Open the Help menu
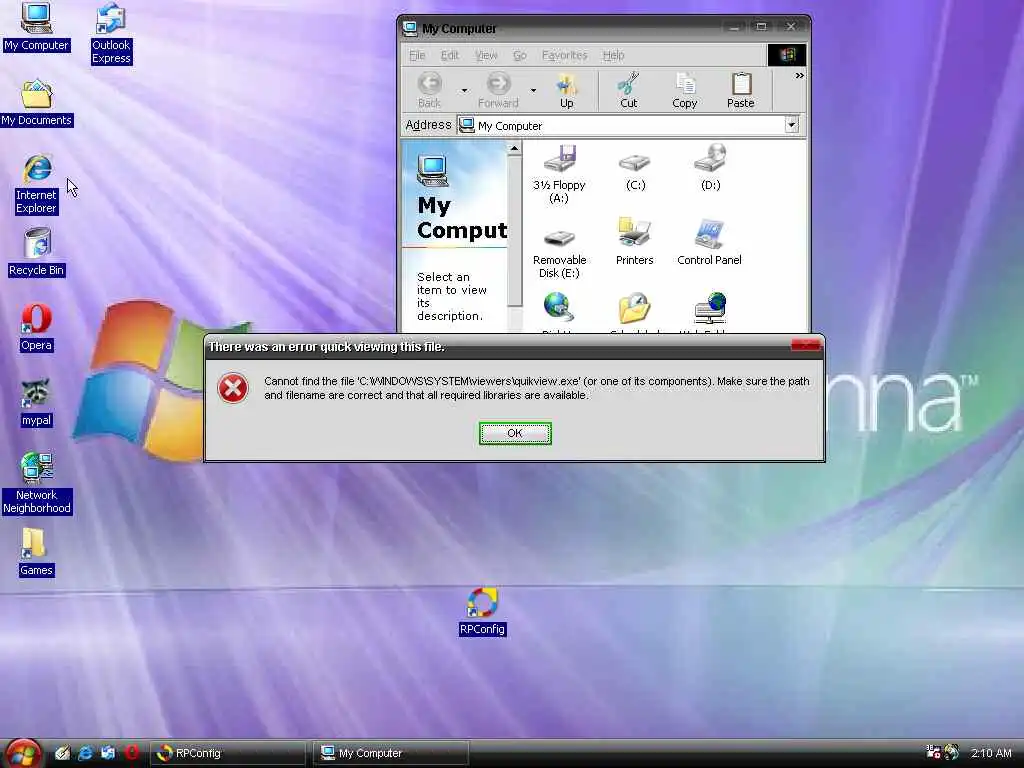This screenshot has height=768, width=1024. click(x=613, y=56)
